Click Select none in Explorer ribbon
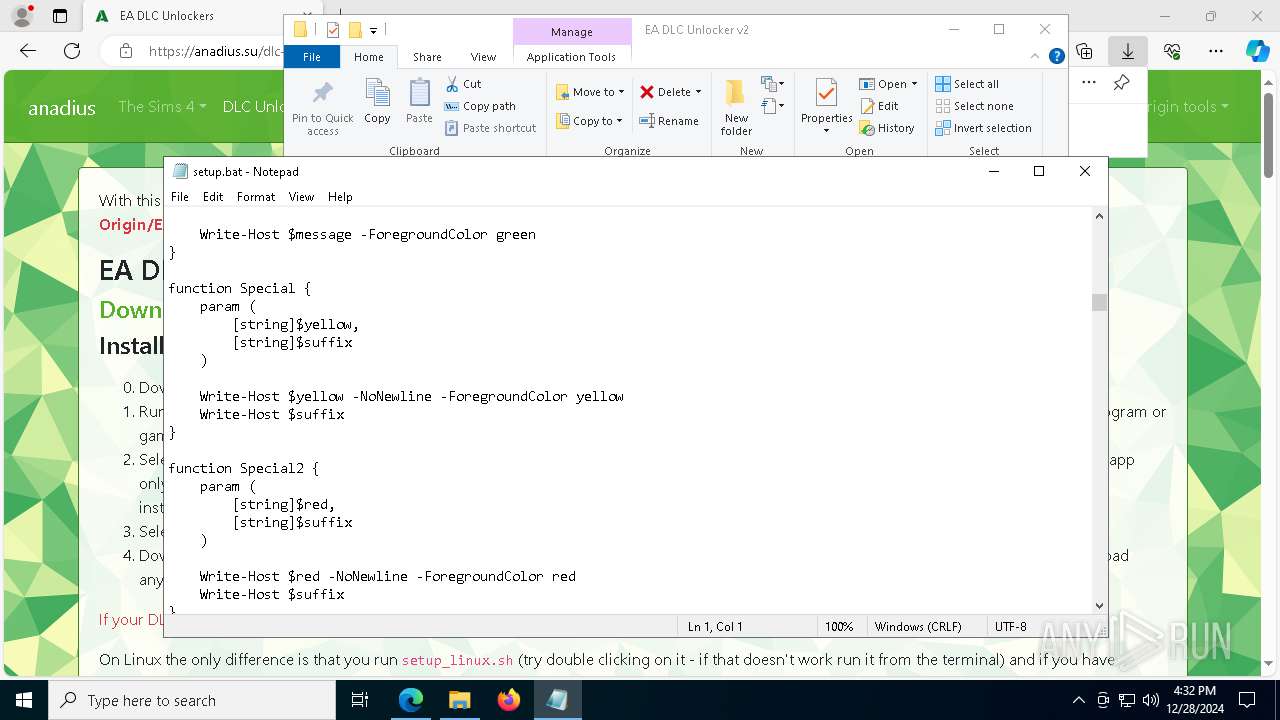Image resolution: width=1280 pixels, height=720 pixels. click(974, 106)
